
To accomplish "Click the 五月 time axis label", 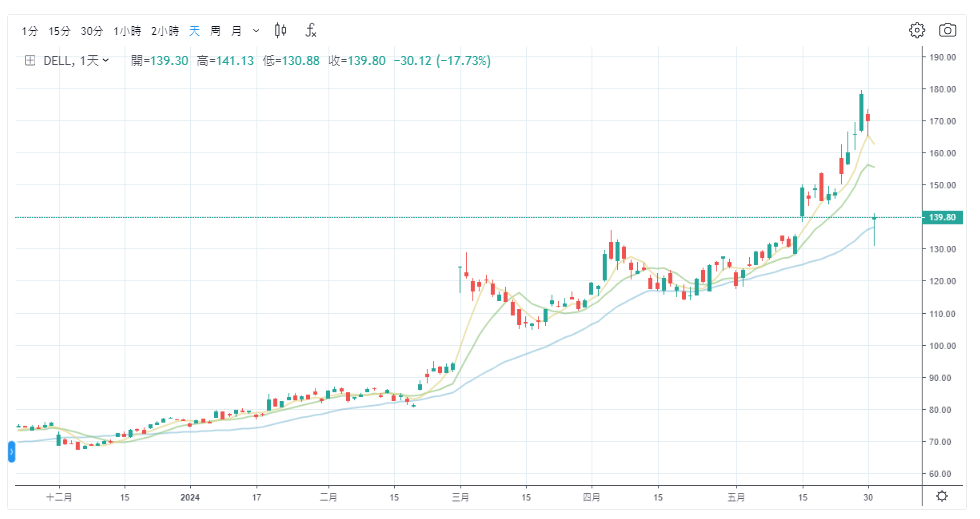I will click(736, 497).
